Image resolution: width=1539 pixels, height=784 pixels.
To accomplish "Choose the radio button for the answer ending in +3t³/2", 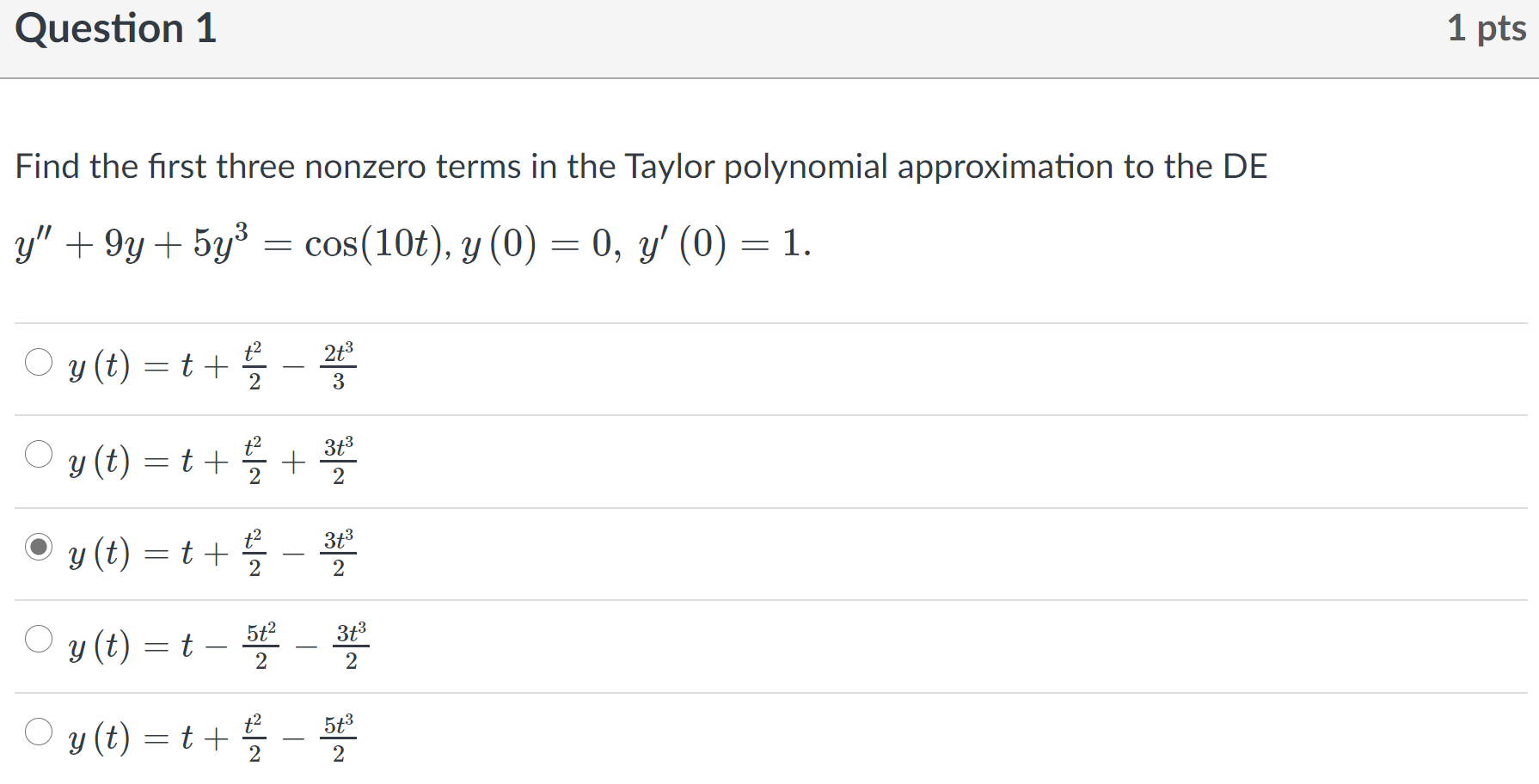I will (39, 454).
